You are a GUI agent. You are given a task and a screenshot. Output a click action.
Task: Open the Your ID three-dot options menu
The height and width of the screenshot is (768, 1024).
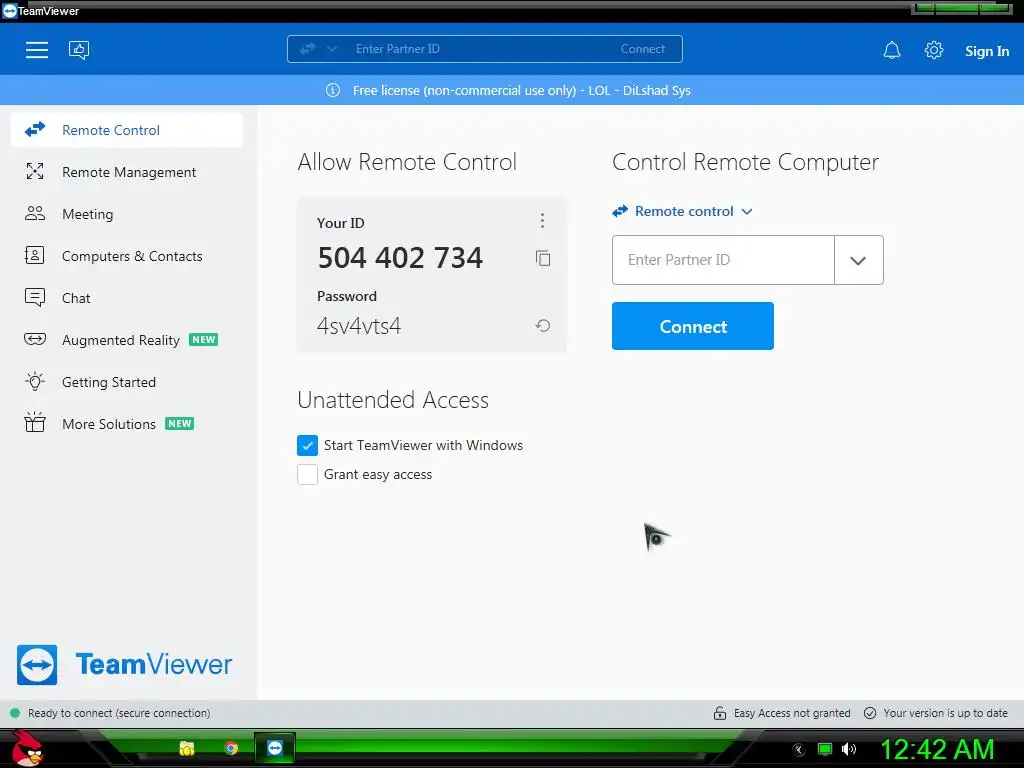(x=542, y=220)
